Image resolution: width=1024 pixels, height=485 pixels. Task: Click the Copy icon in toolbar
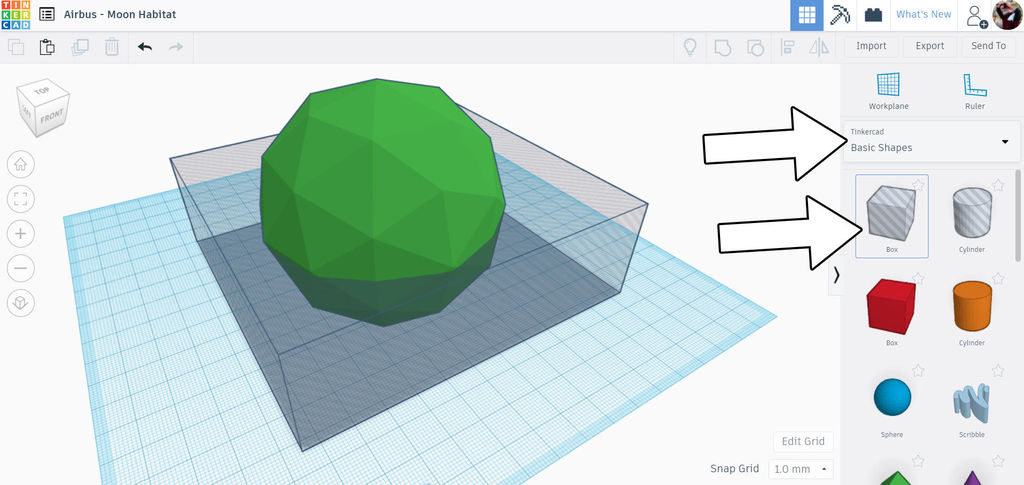click(16, 47)
